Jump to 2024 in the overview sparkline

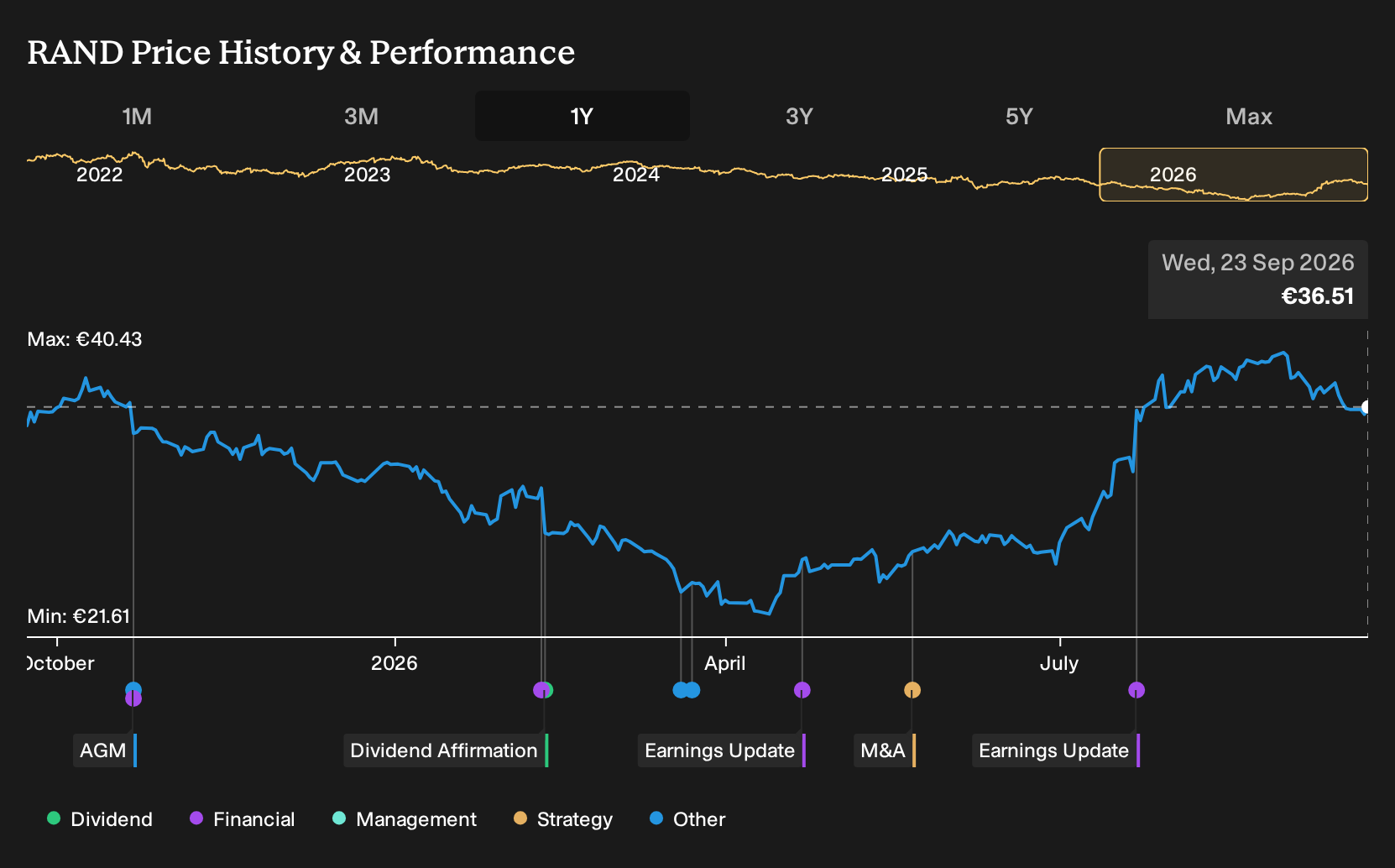(x=635, y=175)
